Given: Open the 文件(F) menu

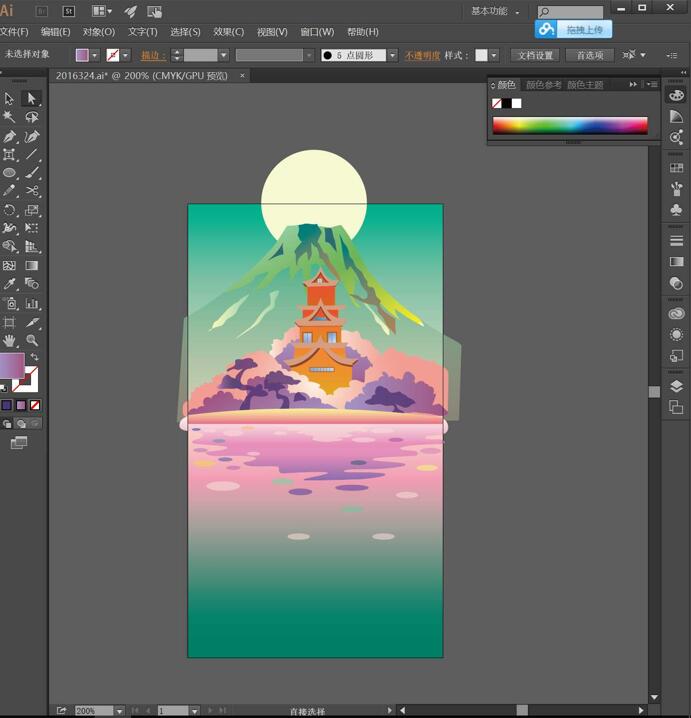Looking at the screenshot, I should coord(14,32).
